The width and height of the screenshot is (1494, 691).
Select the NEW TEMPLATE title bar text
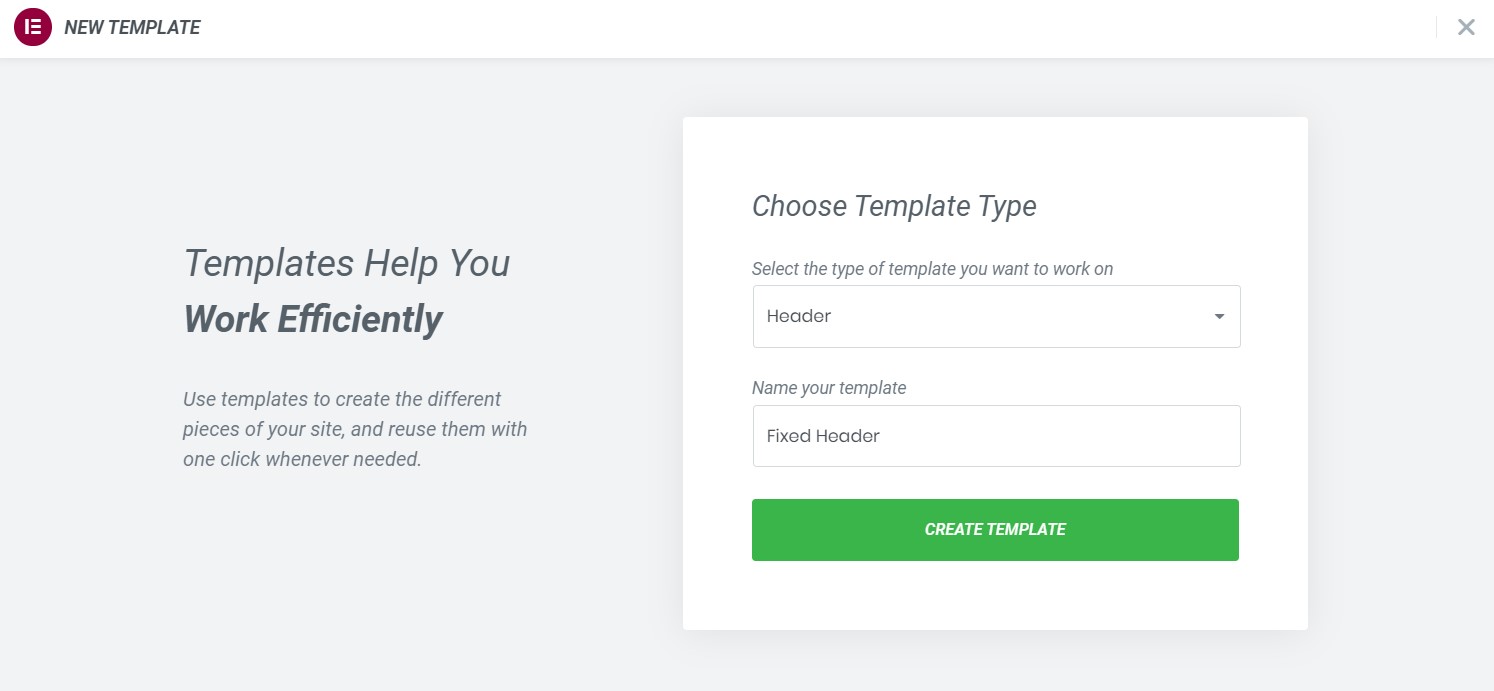pyautogui.click(x=132, y=27)
